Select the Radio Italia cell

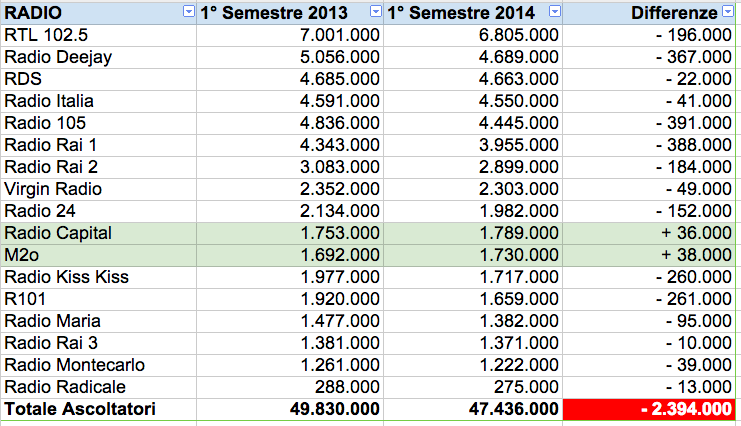[98, 102]
